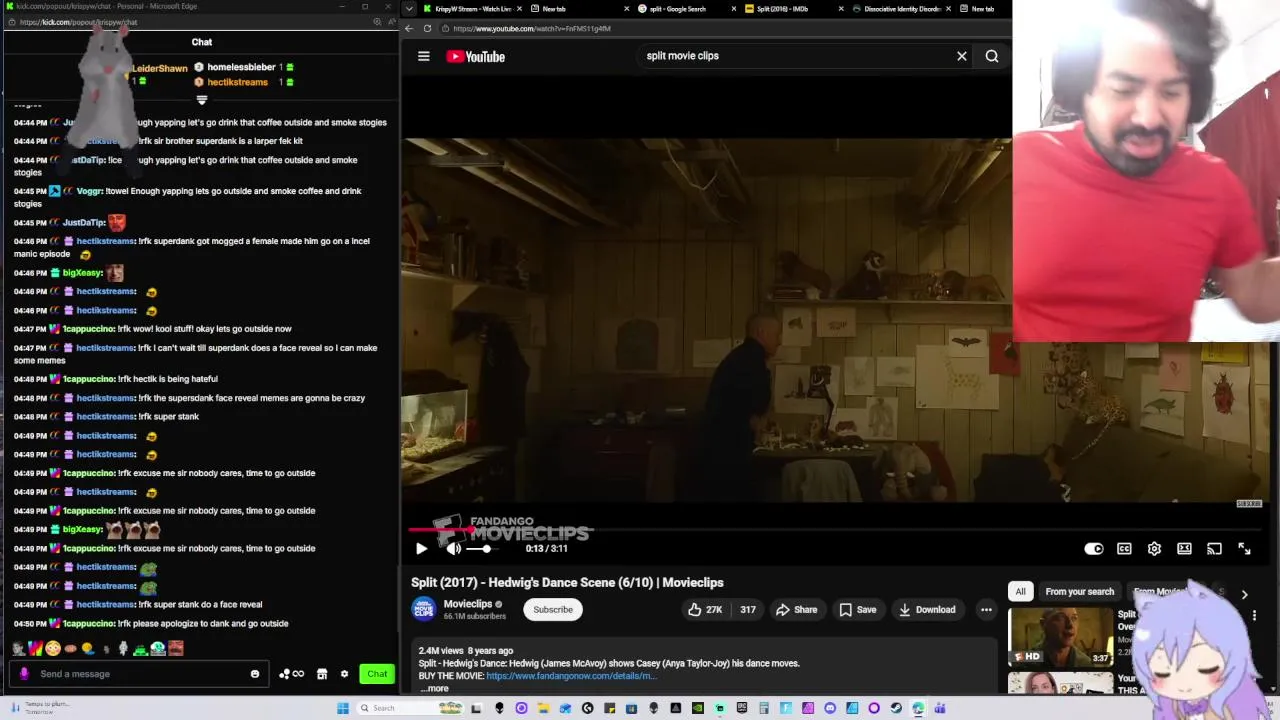Viewport: 1280px width, 720px height.
Task: Open Kick chat shop icon
Action: coord(322,674)
